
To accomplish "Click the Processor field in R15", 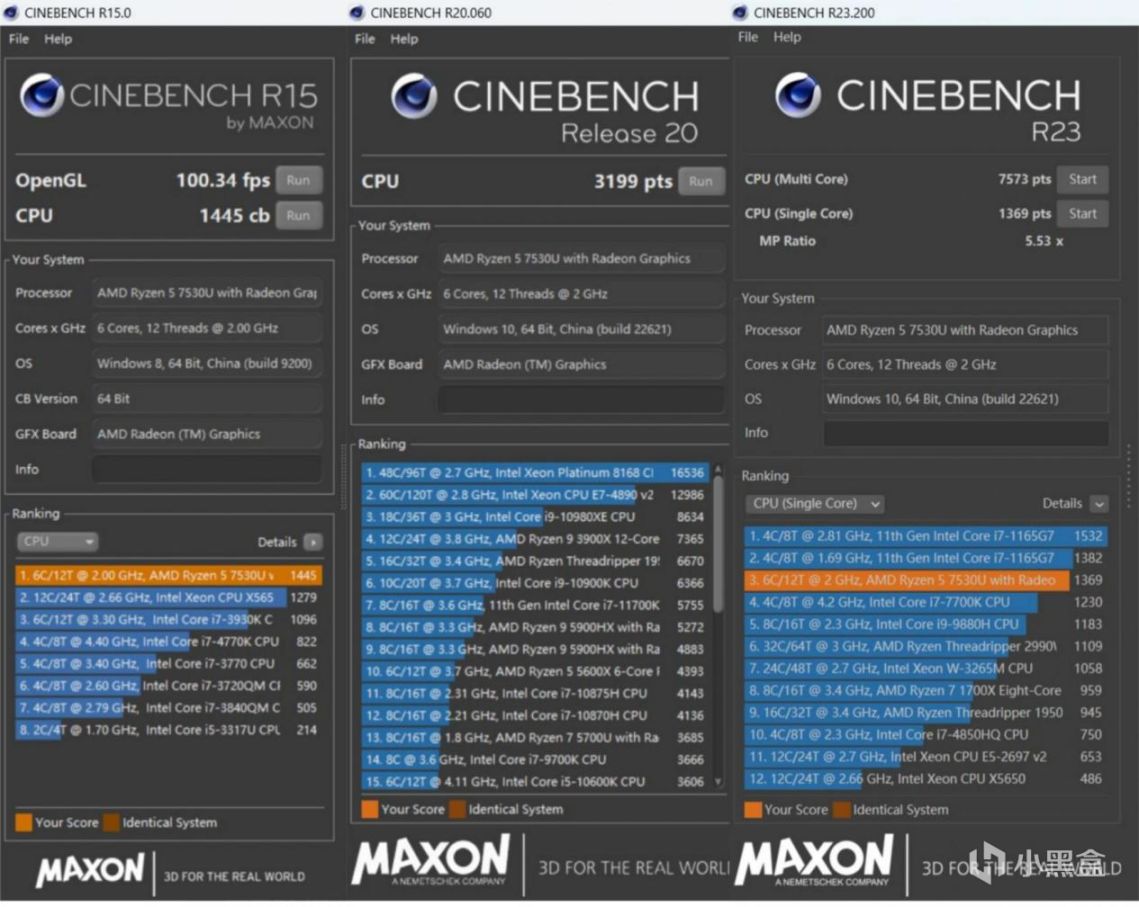I will [x=206, y=293].
